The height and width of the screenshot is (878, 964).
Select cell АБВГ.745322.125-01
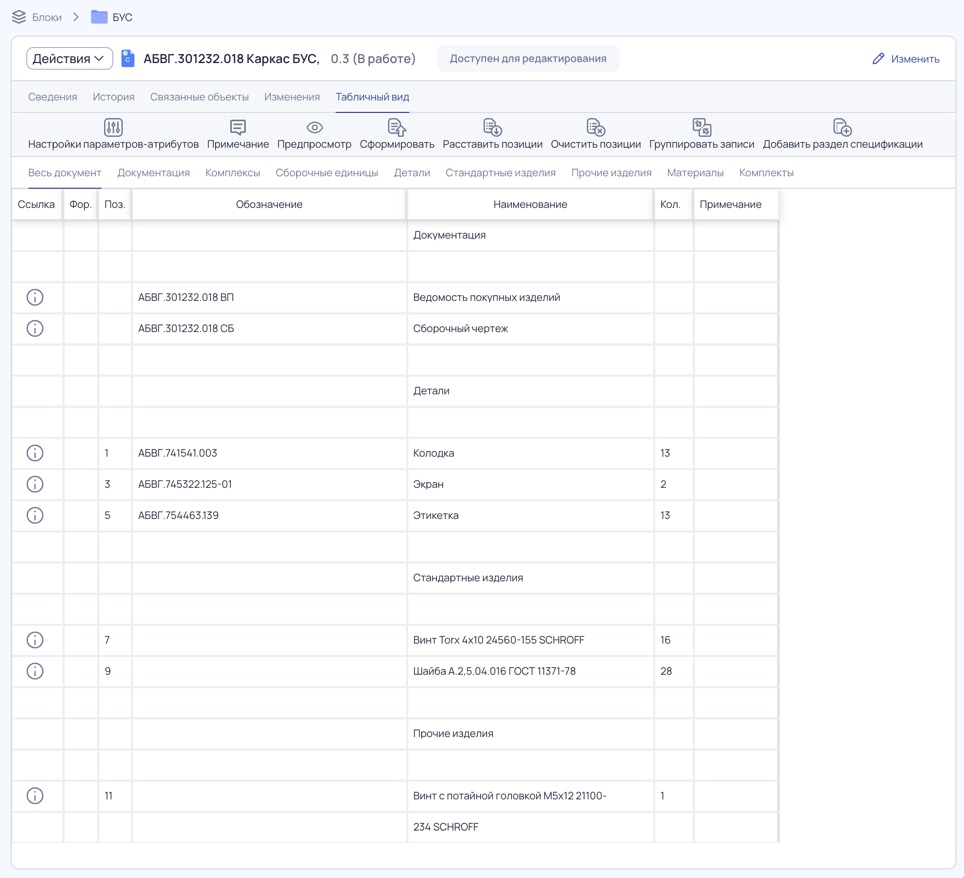click(x=269, y=484)
